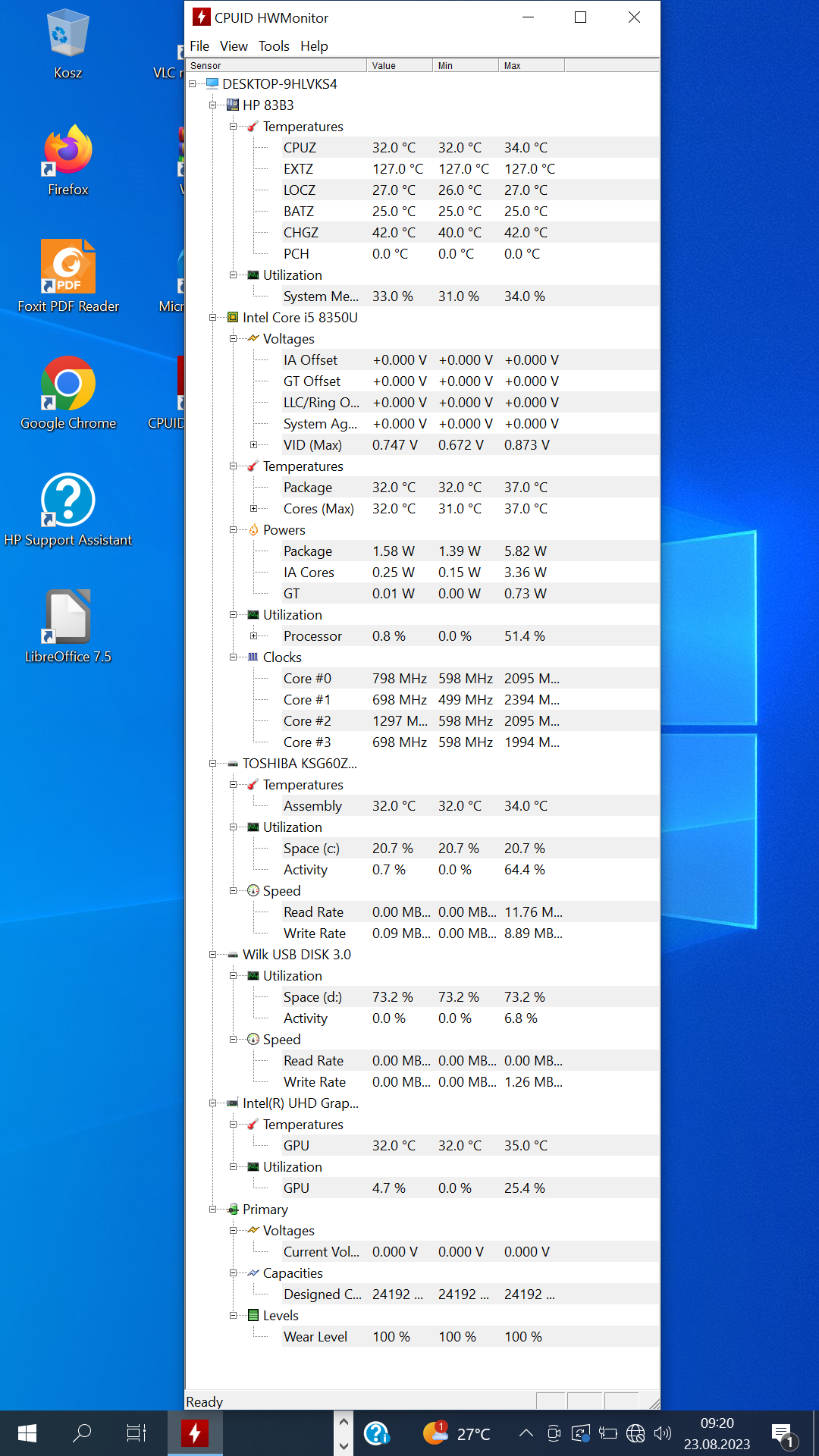Viewport: 819px width, 1456px height.
Task: Expand the Cores (Max) temperature entry
Action: tap(254, 509)
